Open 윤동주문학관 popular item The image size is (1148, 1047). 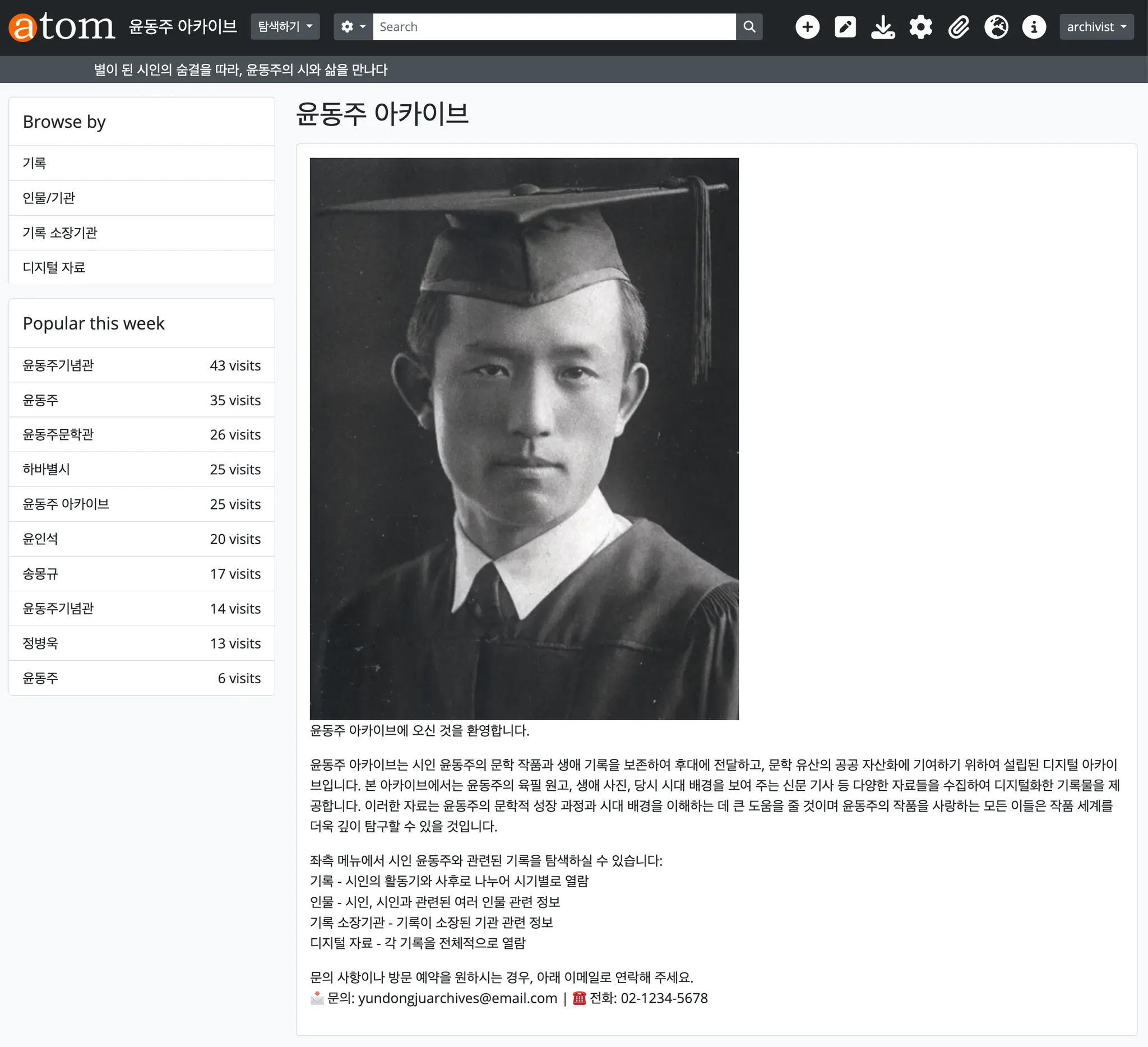tap(58, 434)
